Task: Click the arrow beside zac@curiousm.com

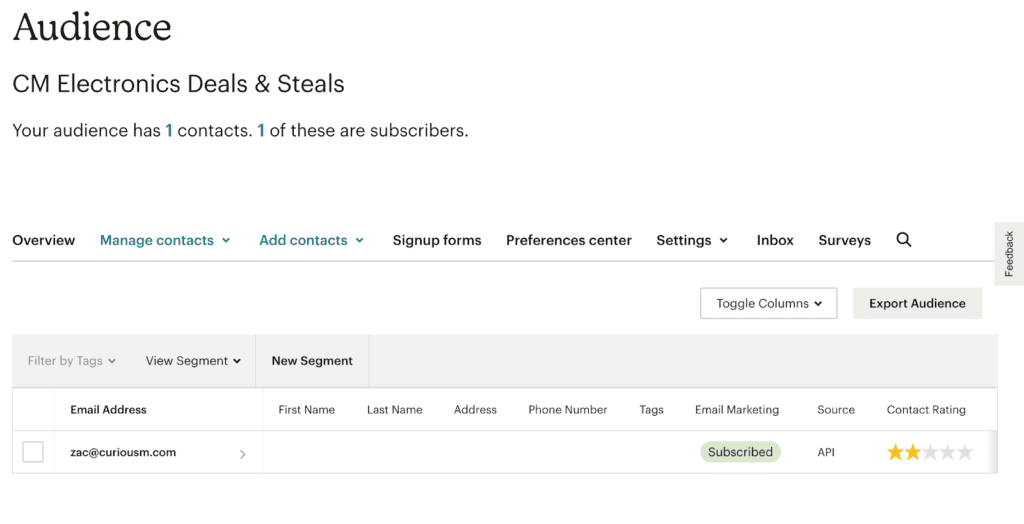Action: [x=243, y=454]
